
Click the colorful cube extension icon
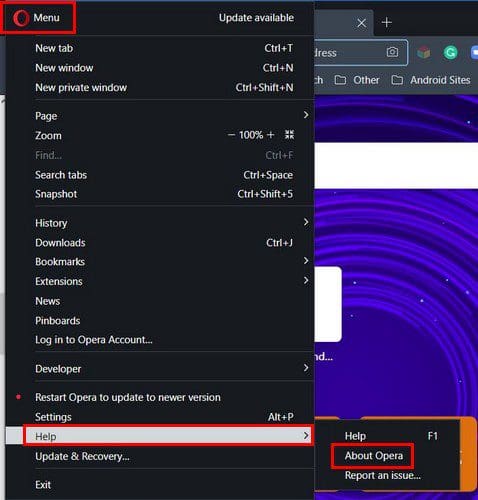tap(424, 53)
